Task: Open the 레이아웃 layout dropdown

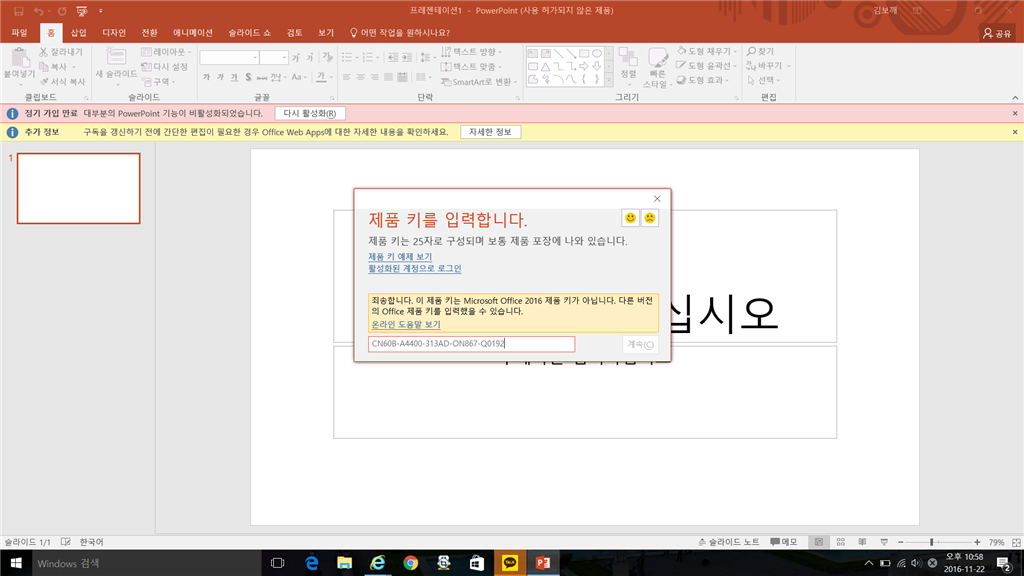Action: point(167,52)
